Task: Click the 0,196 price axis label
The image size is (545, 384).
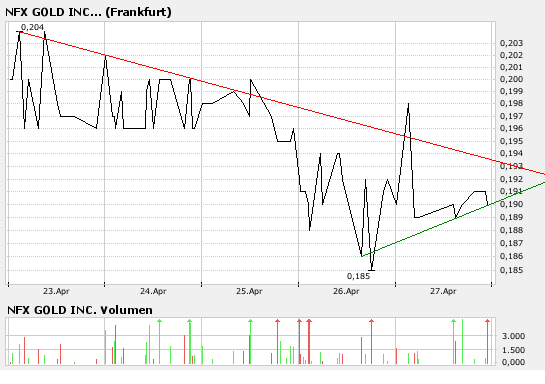Action: 511,128
